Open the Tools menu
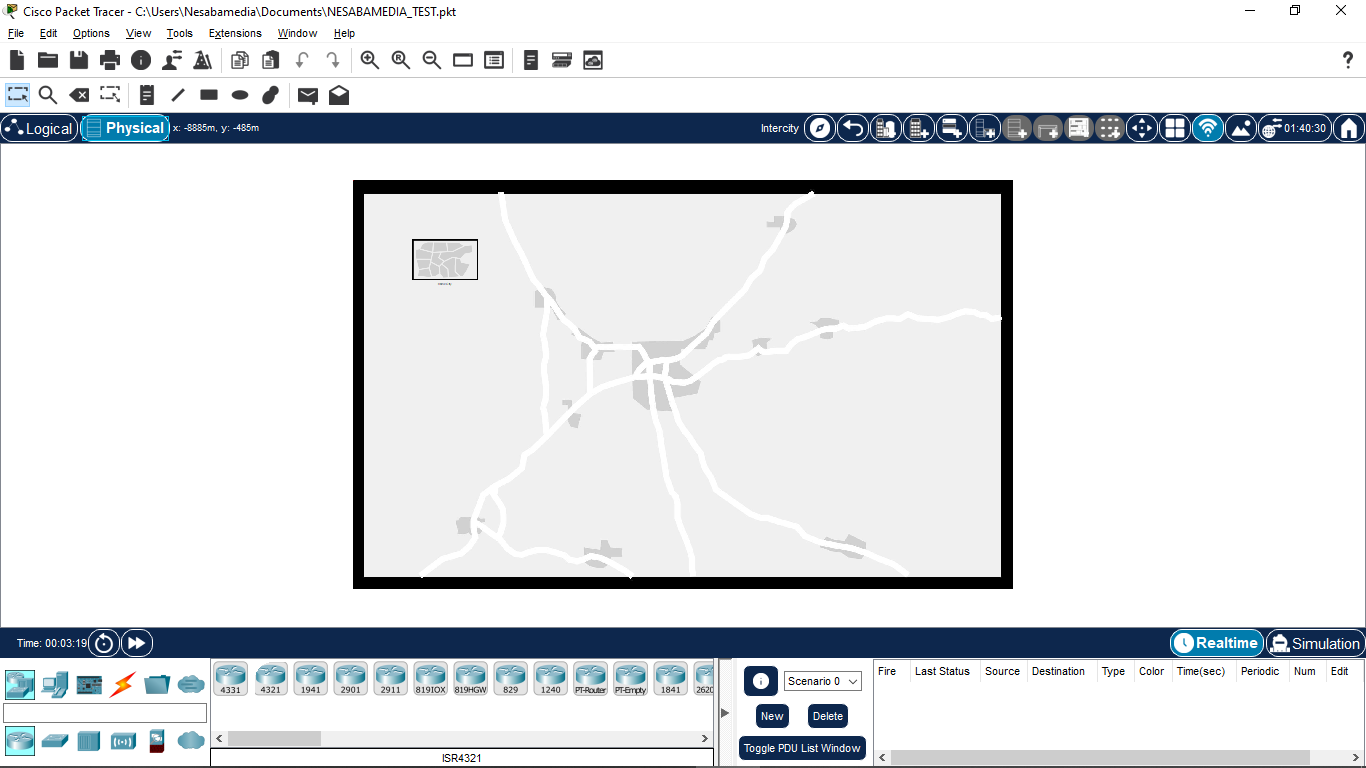This screenshot has width=1366, height=768. (x=180, y=33)
